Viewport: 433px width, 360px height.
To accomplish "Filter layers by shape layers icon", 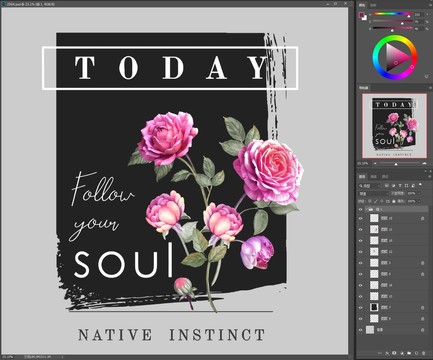I will 406,185.
